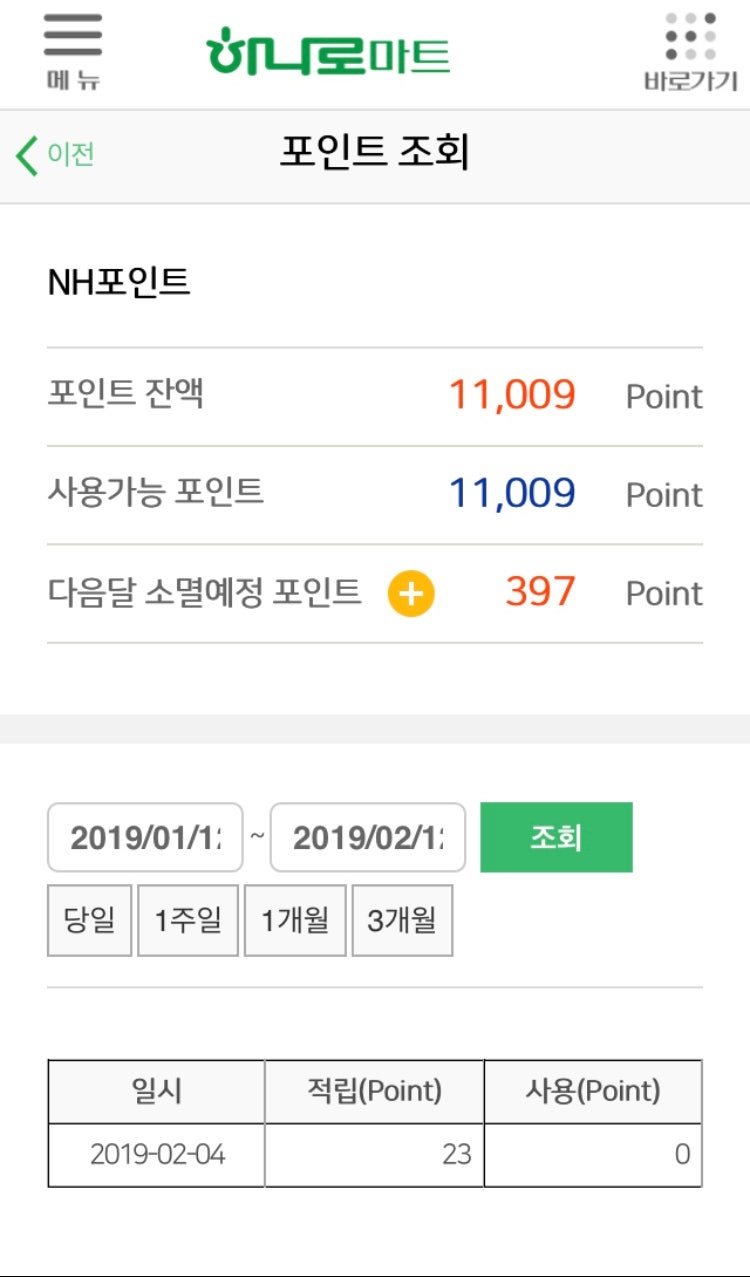This screenshot has width=750, height=1277.
Task: Choose the 3개월 period filter
Action: point(402,920)
